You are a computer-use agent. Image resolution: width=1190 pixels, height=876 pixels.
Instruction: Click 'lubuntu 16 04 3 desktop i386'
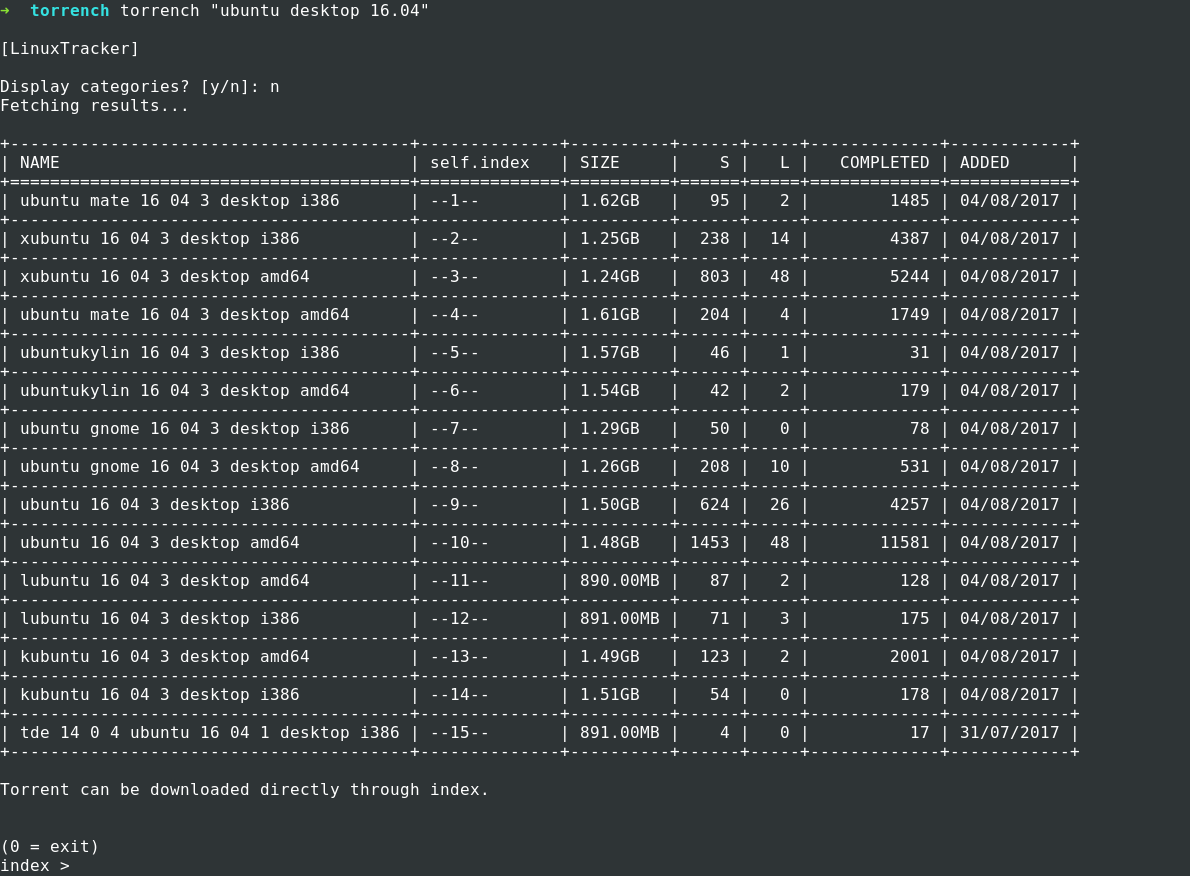pyautogui.click(x=159, y=619)
